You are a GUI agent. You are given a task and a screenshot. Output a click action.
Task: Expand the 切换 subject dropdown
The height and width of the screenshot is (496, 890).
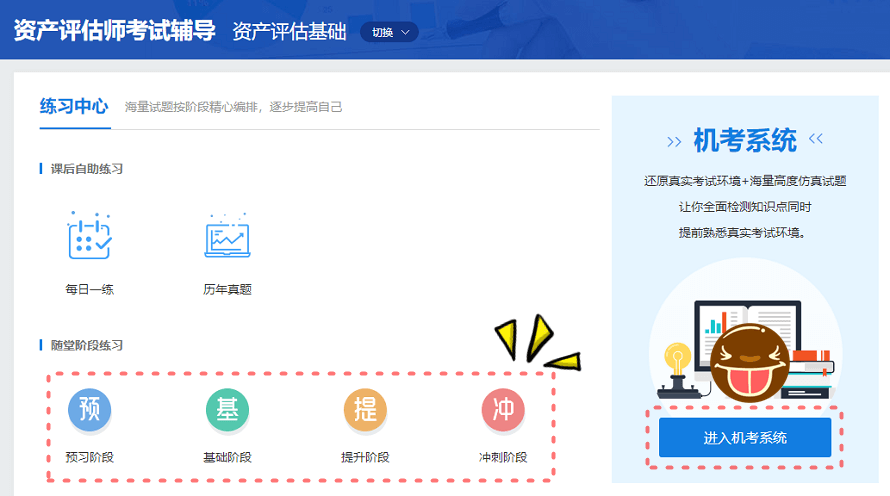pyautogui.click(x=390, y=32)
